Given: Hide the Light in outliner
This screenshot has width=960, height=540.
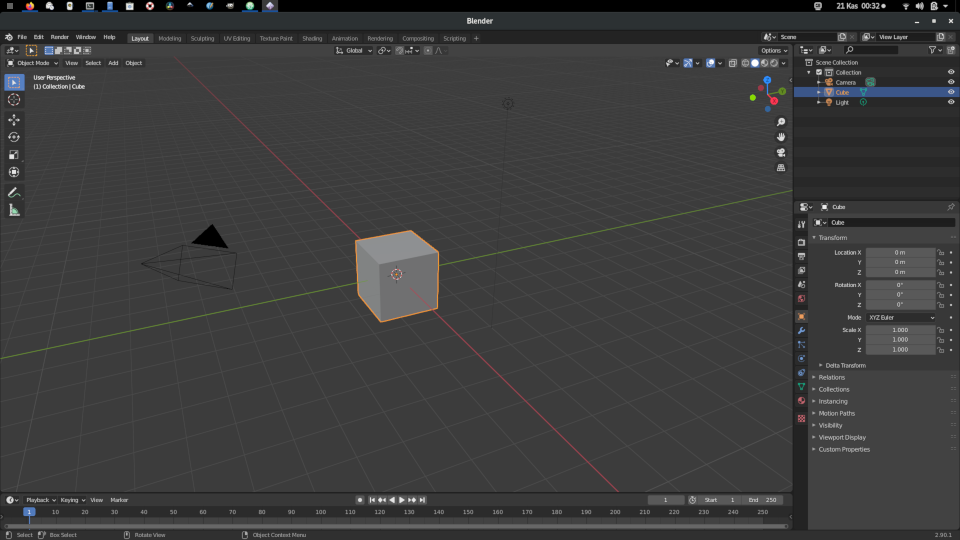Looking at the screenshot, I should tap(951, 102).
